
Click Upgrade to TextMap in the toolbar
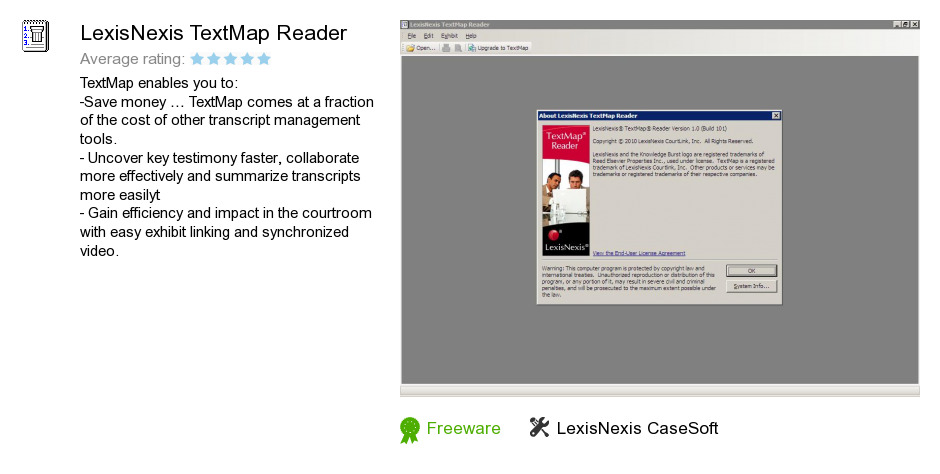coord(499,48)
